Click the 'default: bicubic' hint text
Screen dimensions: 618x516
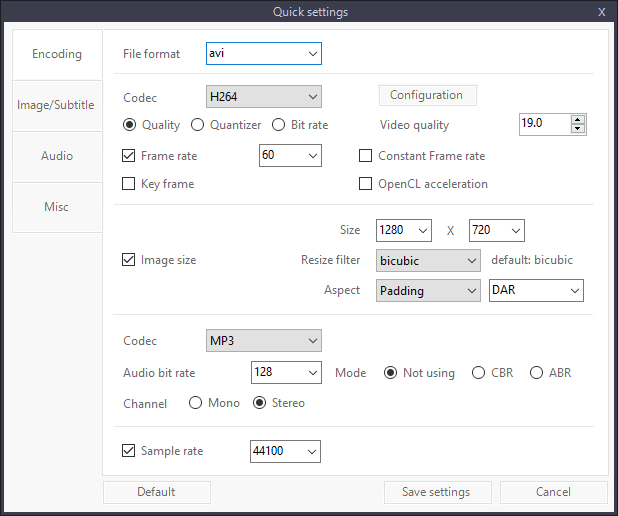(x=532, y=260)
